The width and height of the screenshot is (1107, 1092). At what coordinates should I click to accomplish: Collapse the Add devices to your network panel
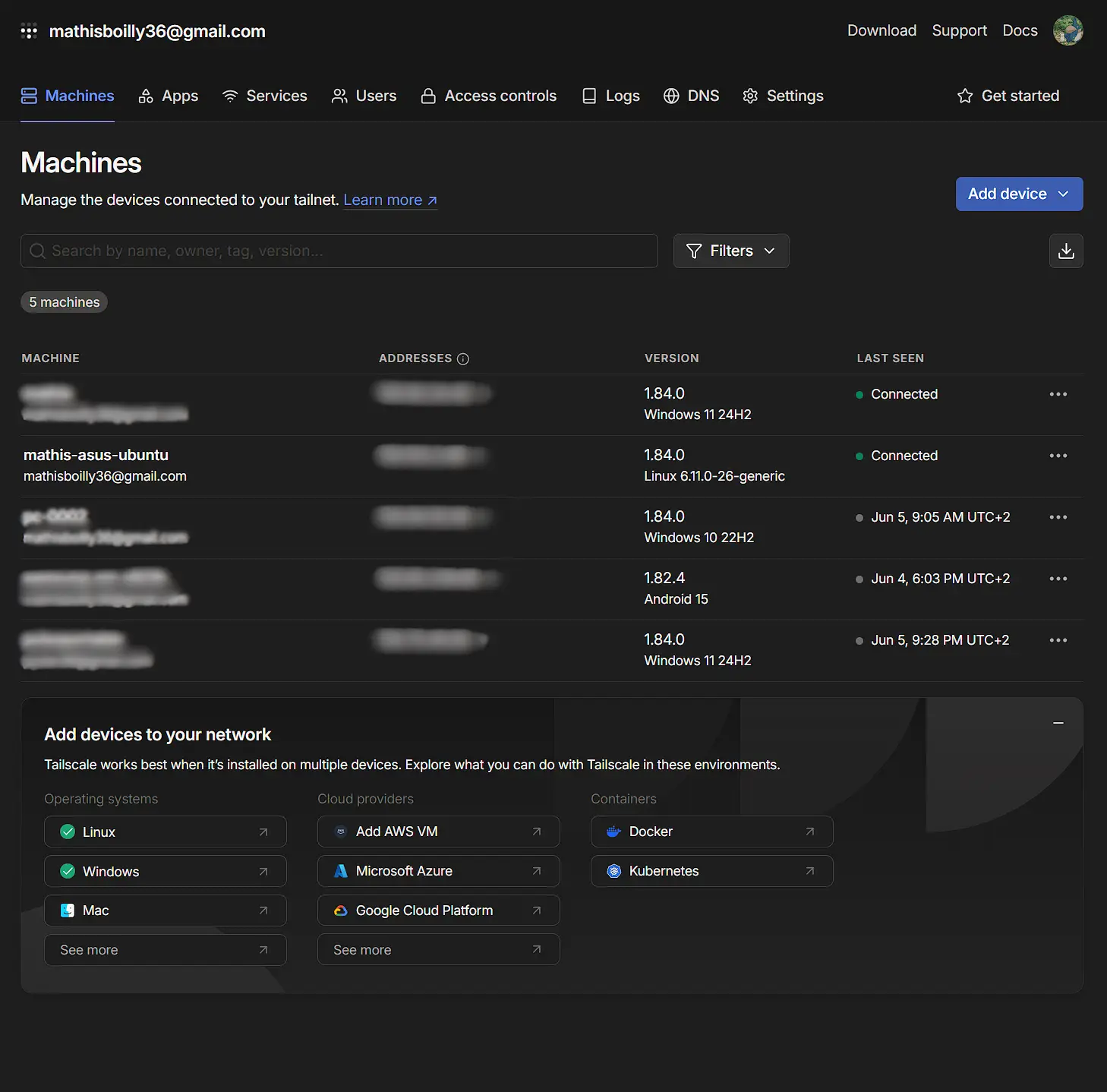[1058, 723]
